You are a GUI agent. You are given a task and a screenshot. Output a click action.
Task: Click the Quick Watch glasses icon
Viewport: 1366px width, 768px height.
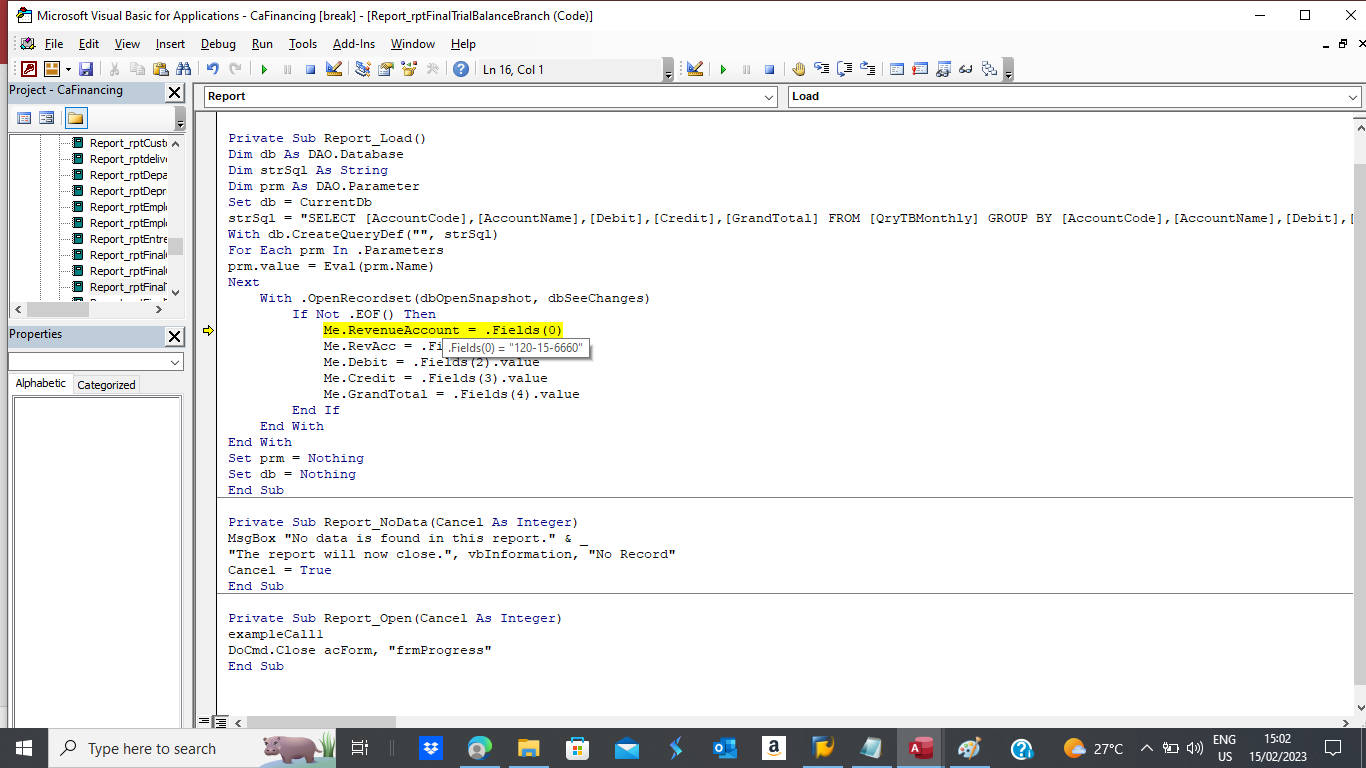click(x=965, y=69)
